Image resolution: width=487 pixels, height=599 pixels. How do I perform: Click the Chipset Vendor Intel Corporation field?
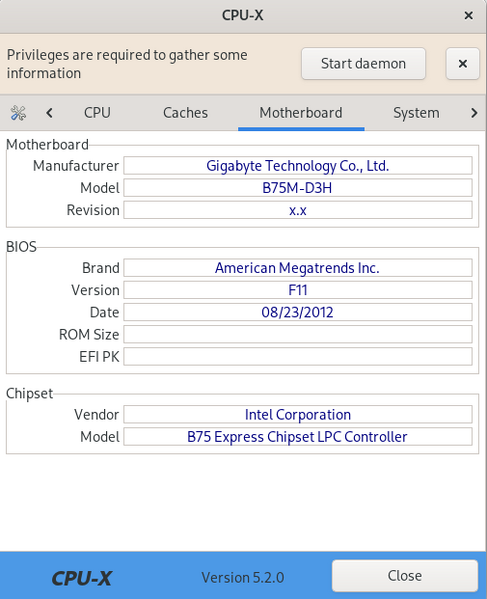click(298, 415)
